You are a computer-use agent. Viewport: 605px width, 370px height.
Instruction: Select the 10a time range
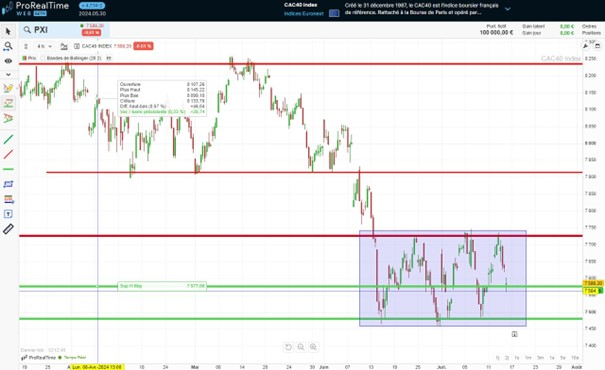point(575,358)
